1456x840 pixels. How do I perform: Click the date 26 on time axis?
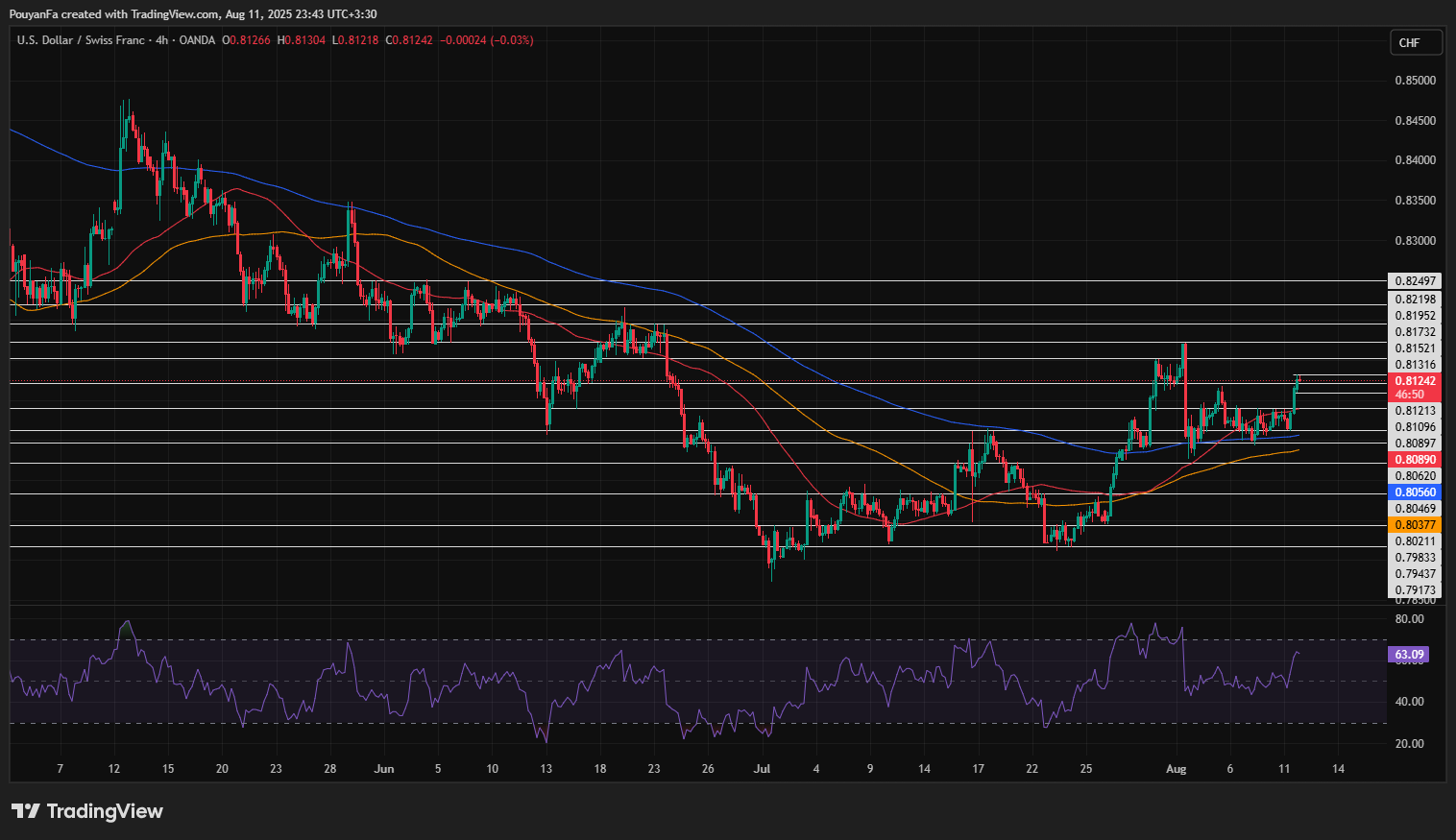coord(708,769)
